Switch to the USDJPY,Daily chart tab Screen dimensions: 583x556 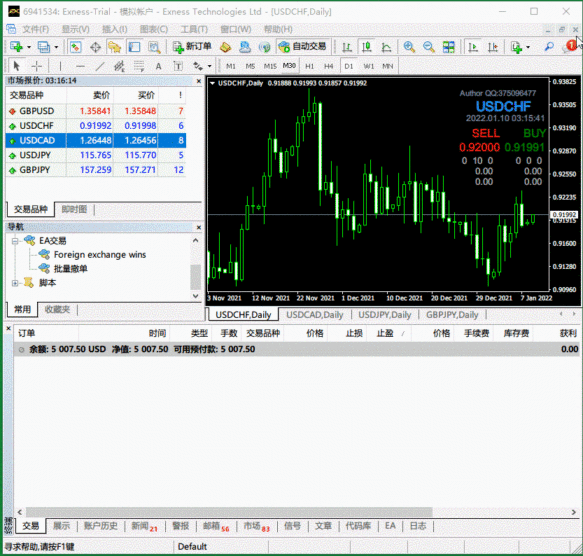tap(384, 315)
